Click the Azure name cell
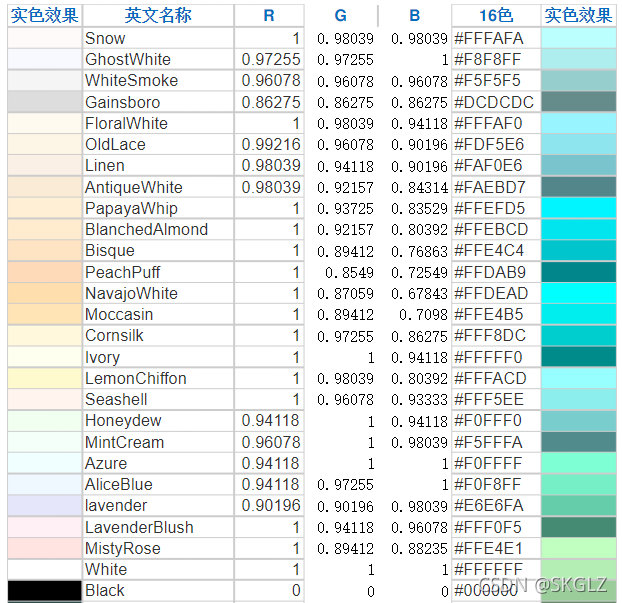Viewport: 622px width, 603px height. 158,463
